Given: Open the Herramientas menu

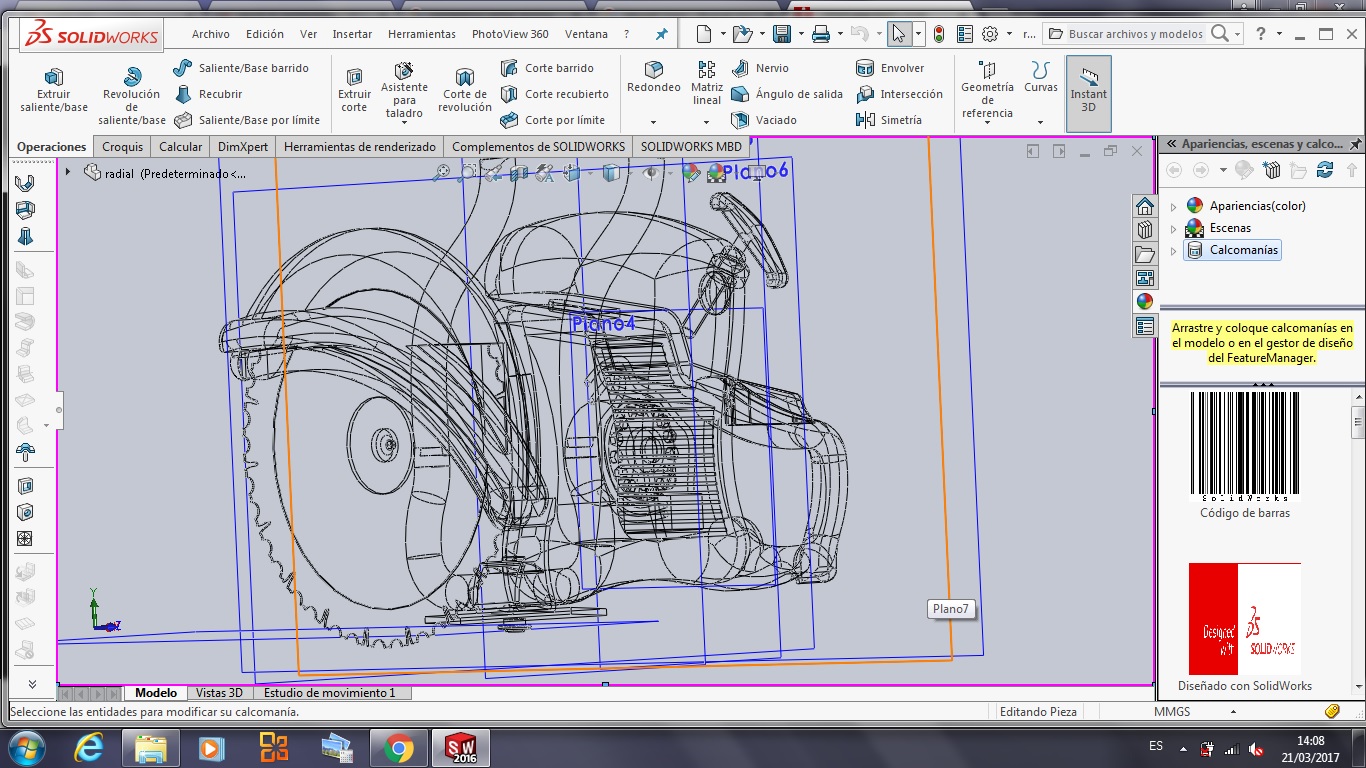Looking at the screenshot, I should click(422, 34).
